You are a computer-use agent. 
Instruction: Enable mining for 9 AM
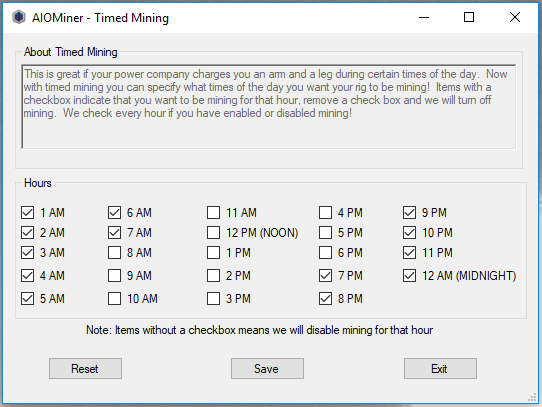(114, 276)
